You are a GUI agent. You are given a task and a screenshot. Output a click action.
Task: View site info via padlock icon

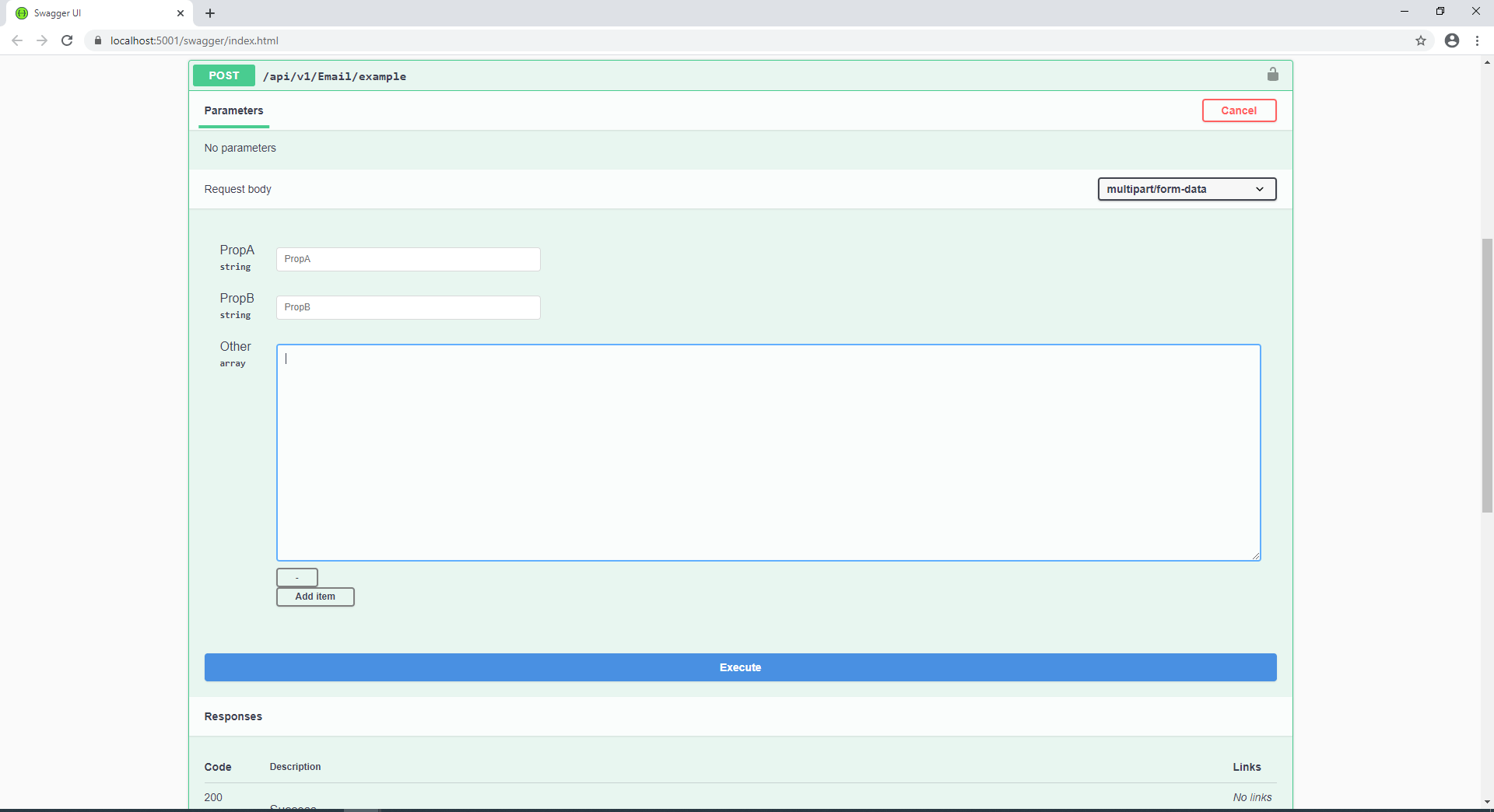[98, 40]
